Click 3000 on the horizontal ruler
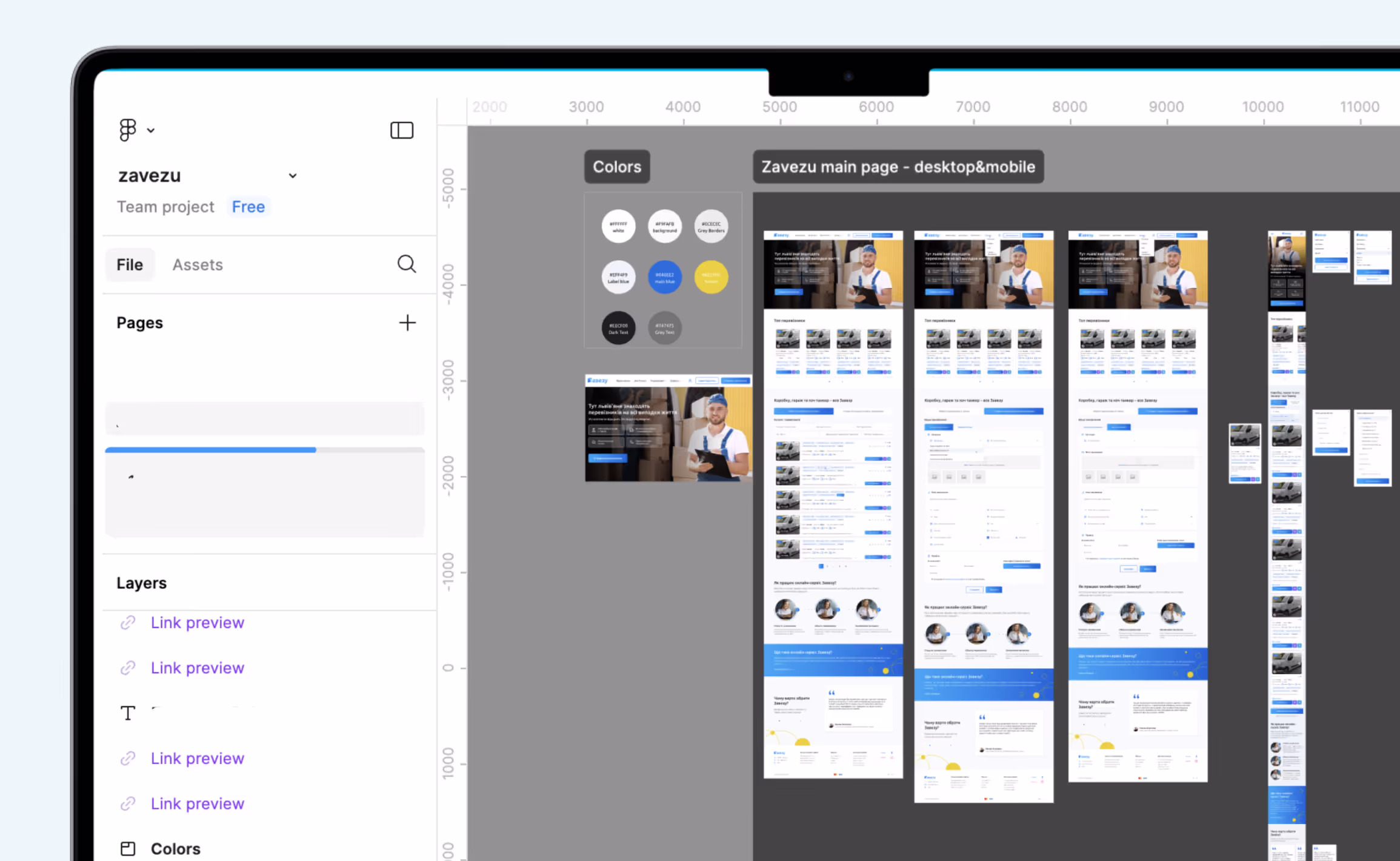 coord(586,107)
